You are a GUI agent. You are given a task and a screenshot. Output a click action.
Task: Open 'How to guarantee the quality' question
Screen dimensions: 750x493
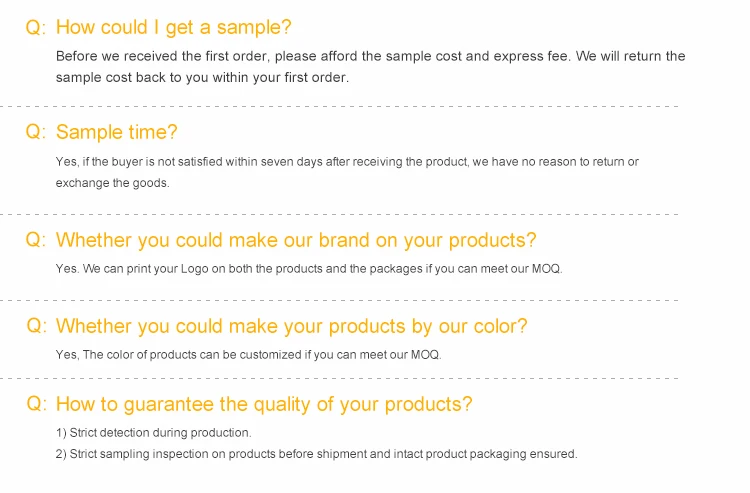264,404
